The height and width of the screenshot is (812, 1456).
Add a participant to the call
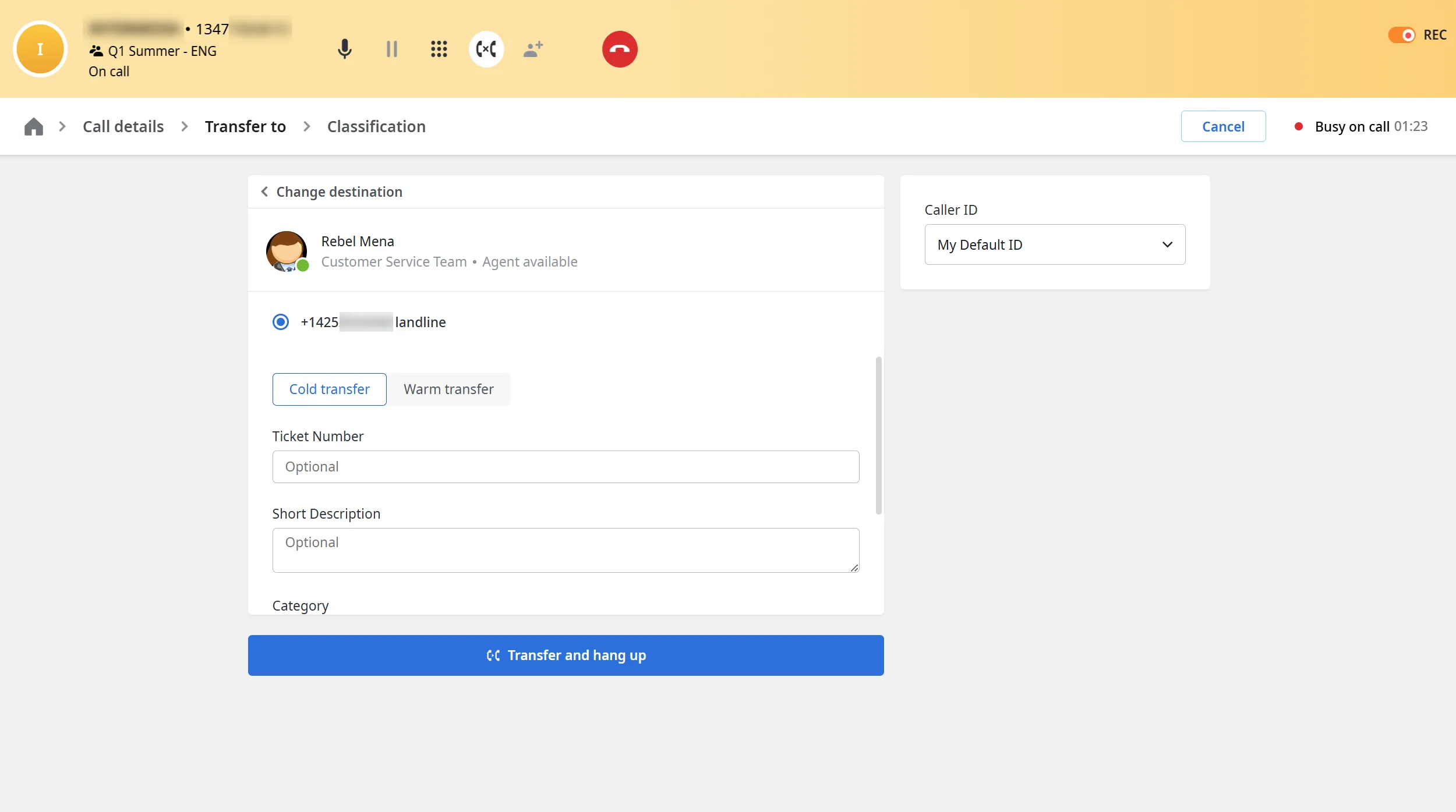pyautogui.click(x=533, y=49)
